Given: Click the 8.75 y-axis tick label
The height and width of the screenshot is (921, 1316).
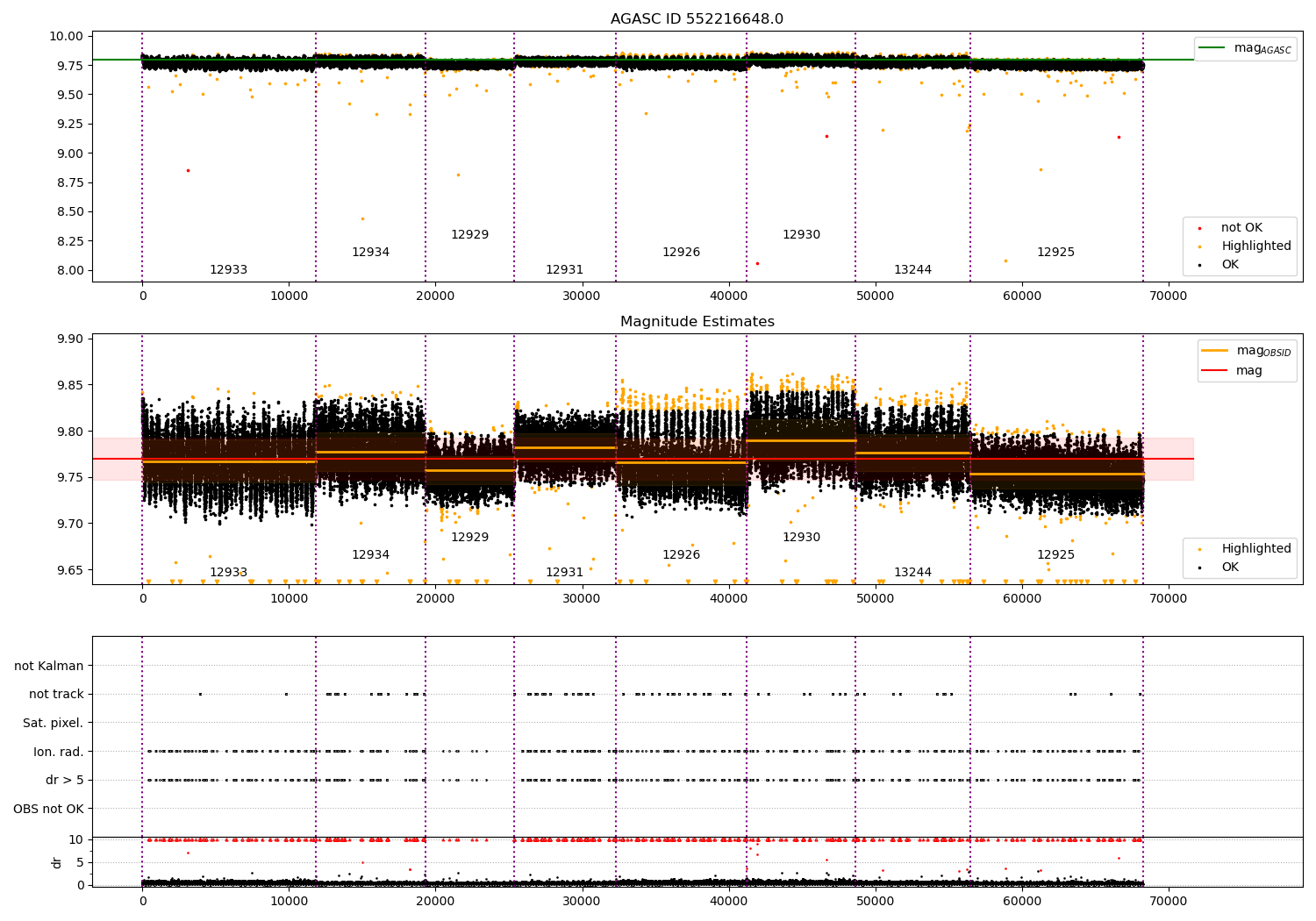Looking at the screenshot, I should pyautogui.click(x=69, y=182).
